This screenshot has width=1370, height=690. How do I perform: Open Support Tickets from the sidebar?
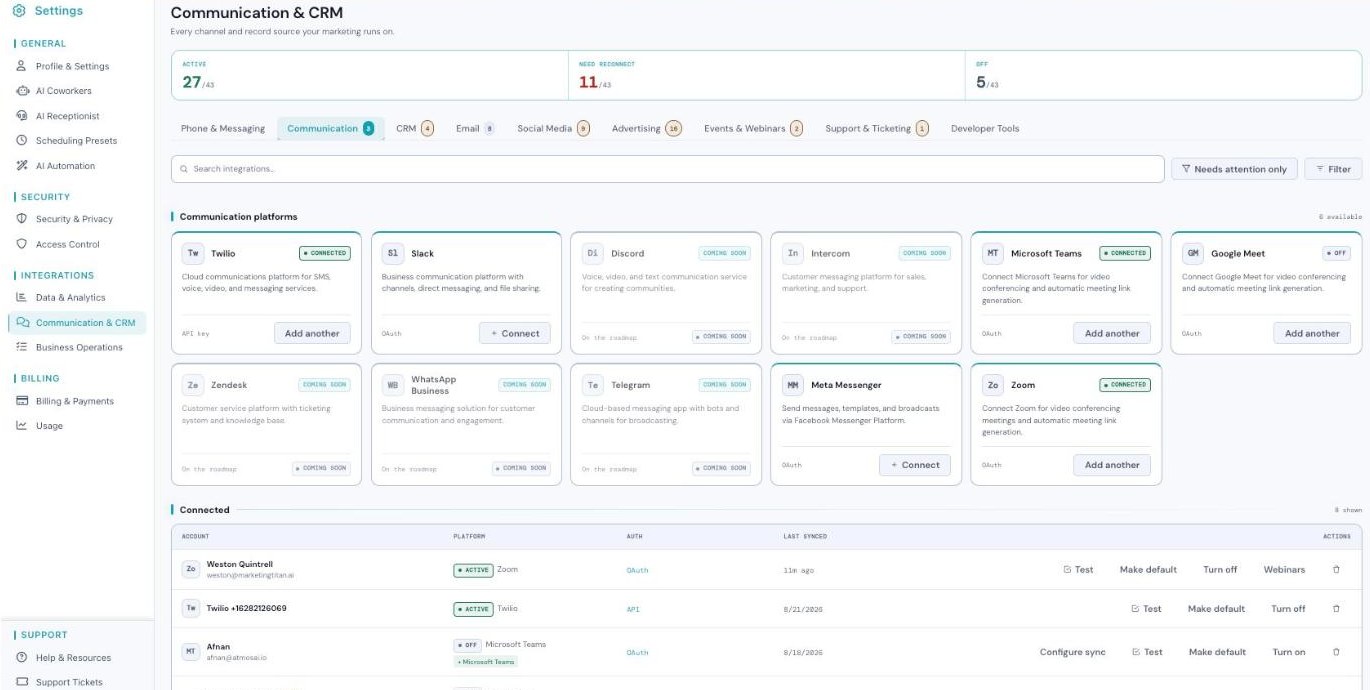(x=69, y=682)
